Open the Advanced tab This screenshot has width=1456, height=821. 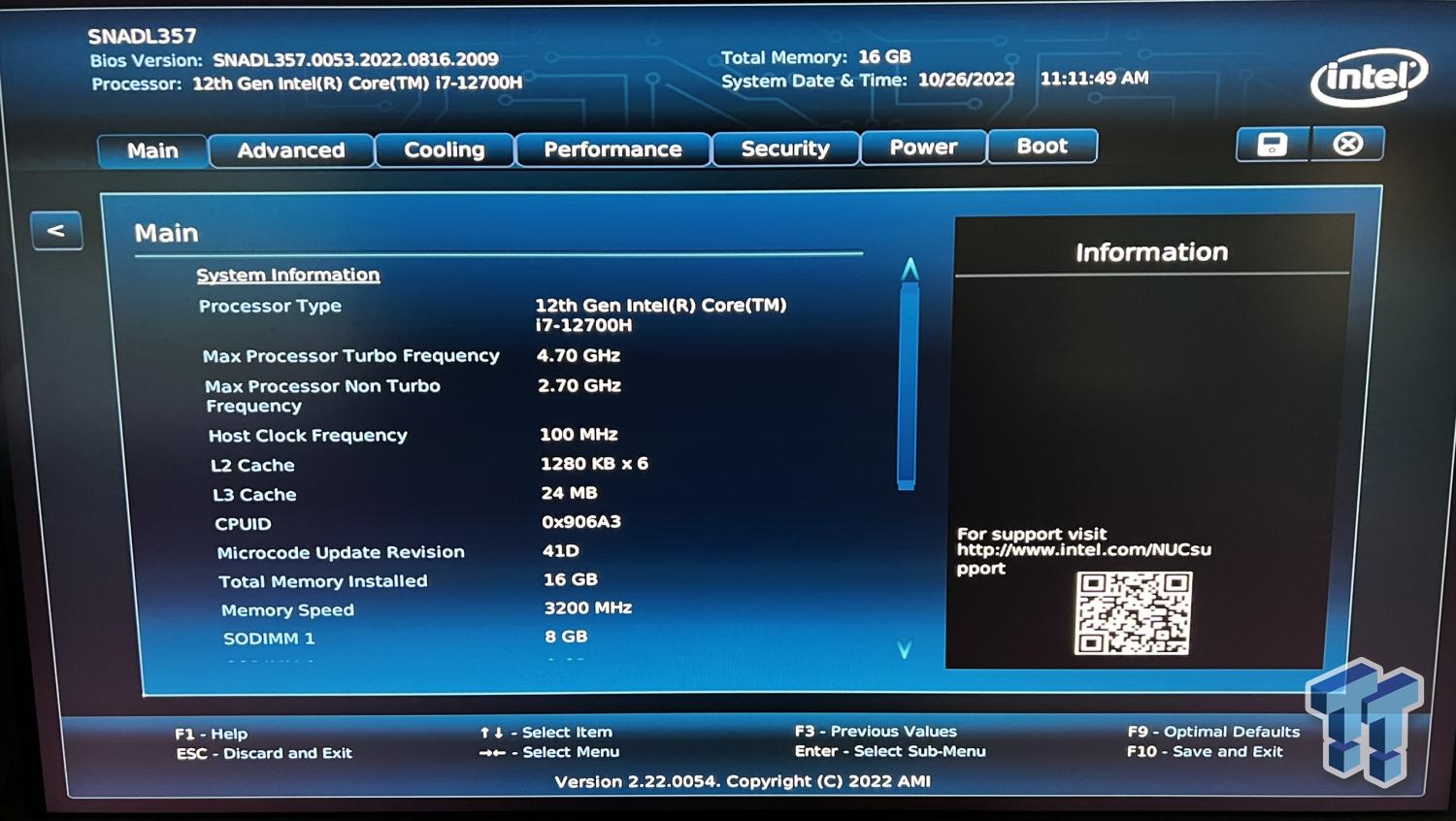pyautogui.click(x=291, y=150)
